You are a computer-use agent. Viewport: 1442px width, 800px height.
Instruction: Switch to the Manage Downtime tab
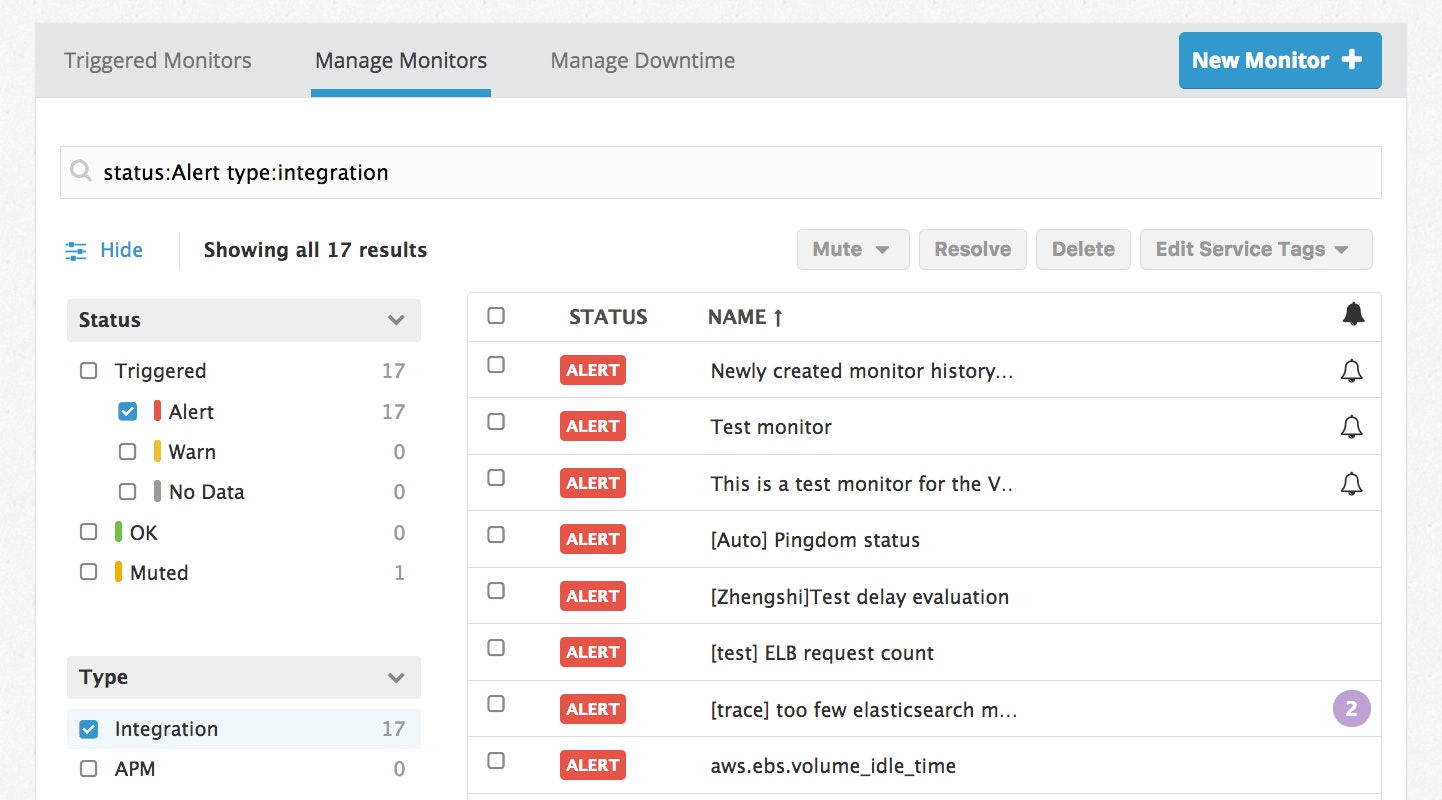pos(641,60)
